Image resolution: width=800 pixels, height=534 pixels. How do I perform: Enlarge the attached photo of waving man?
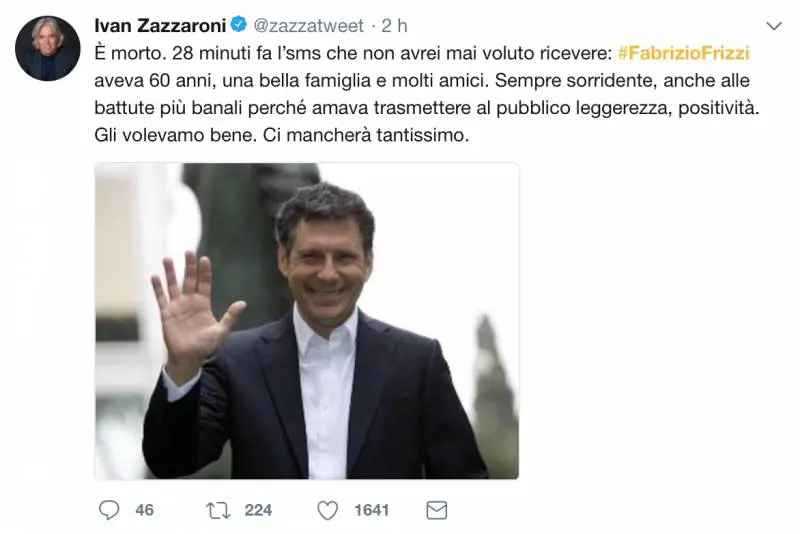pyautogui.click(x=307, y=321)
